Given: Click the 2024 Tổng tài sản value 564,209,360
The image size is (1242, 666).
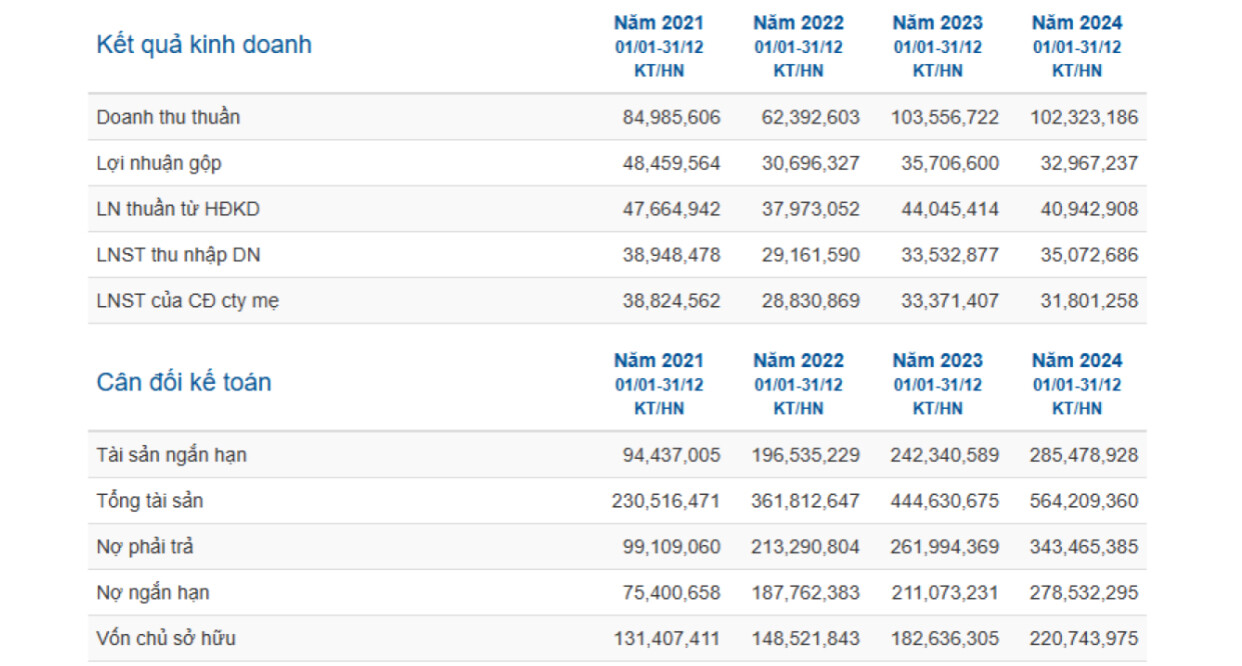Looking at the screenshot, I should tap(1084, 501).
